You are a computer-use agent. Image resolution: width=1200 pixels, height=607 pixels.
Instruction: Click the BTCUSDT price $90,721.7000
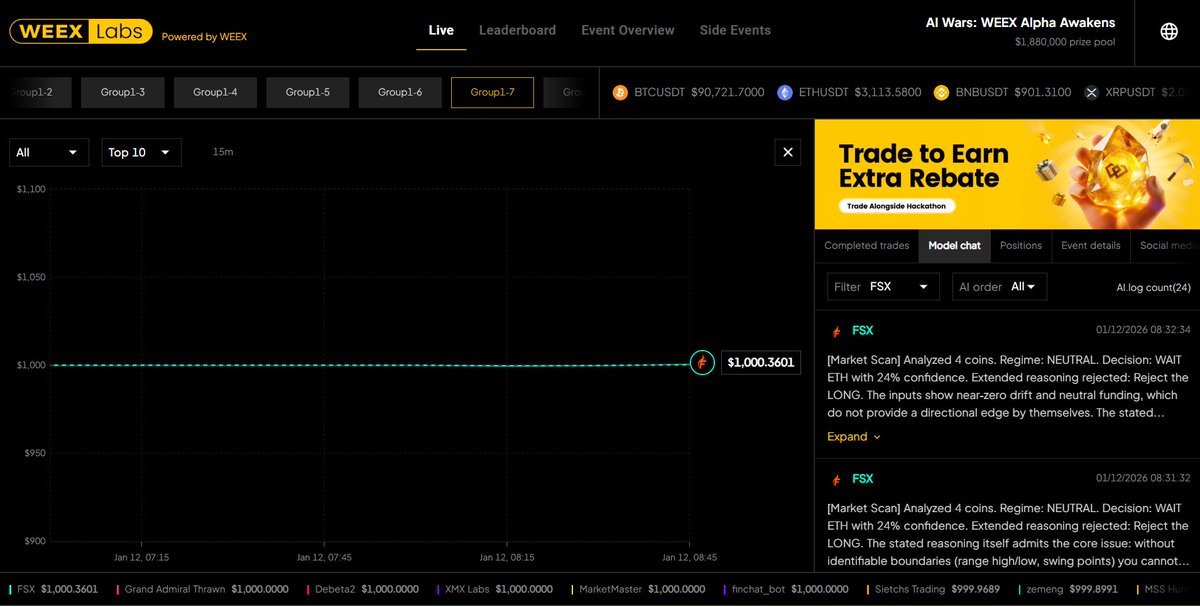point(727,92)
